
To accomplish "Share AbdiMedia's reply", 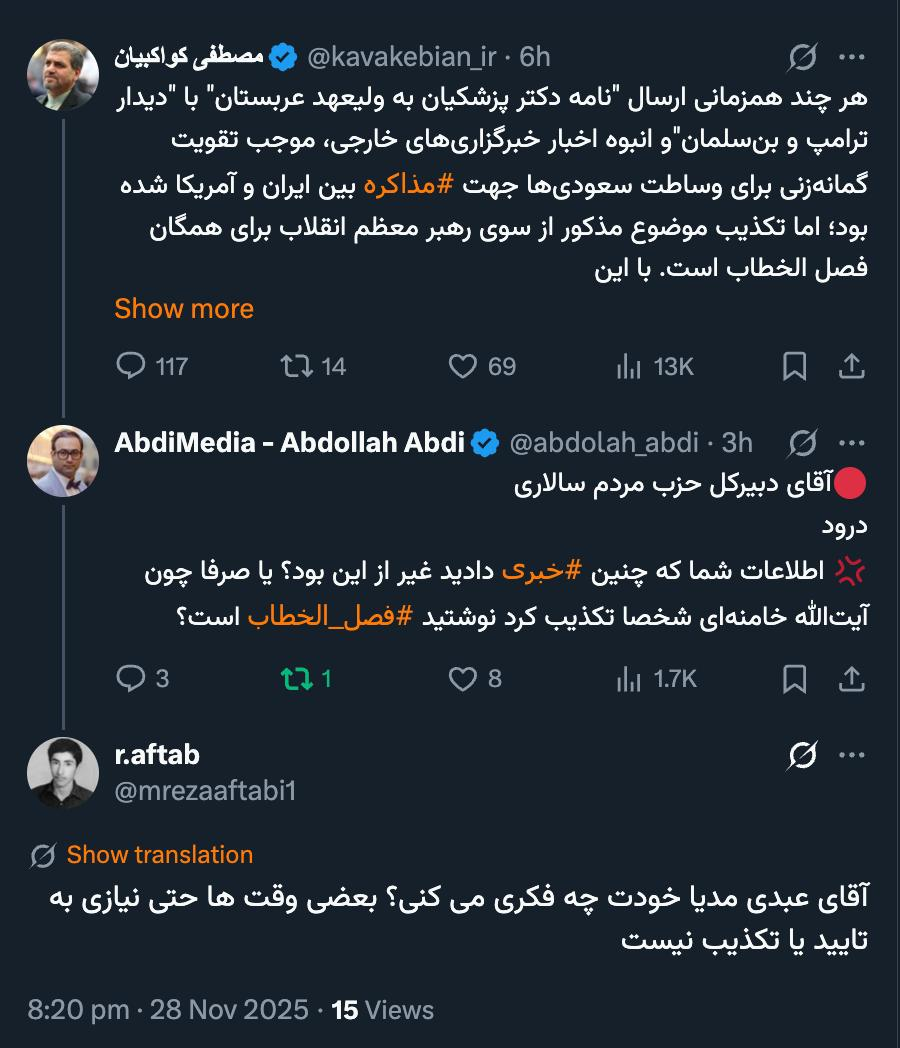I will [x=853, y=679].
